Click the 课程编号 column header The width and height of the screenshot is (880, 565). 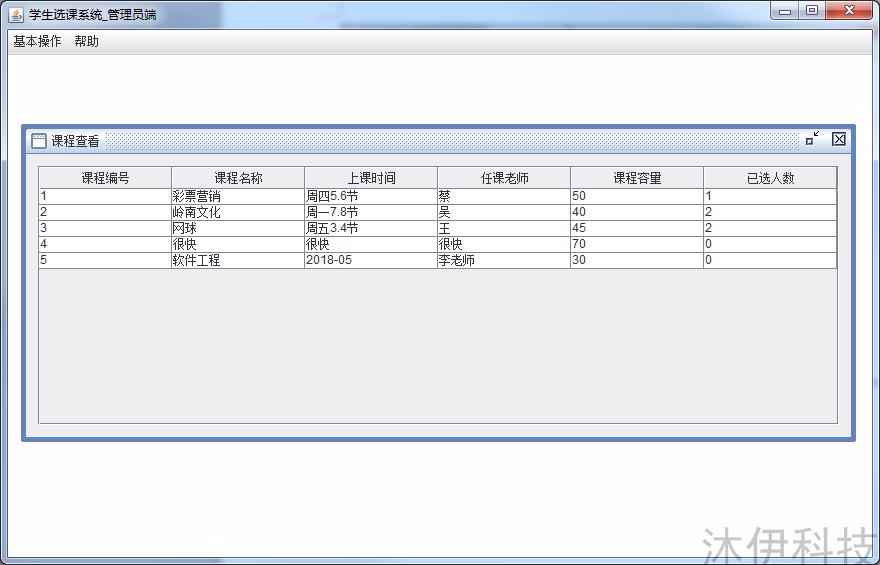pyautogui.click(x=105, y=178)
